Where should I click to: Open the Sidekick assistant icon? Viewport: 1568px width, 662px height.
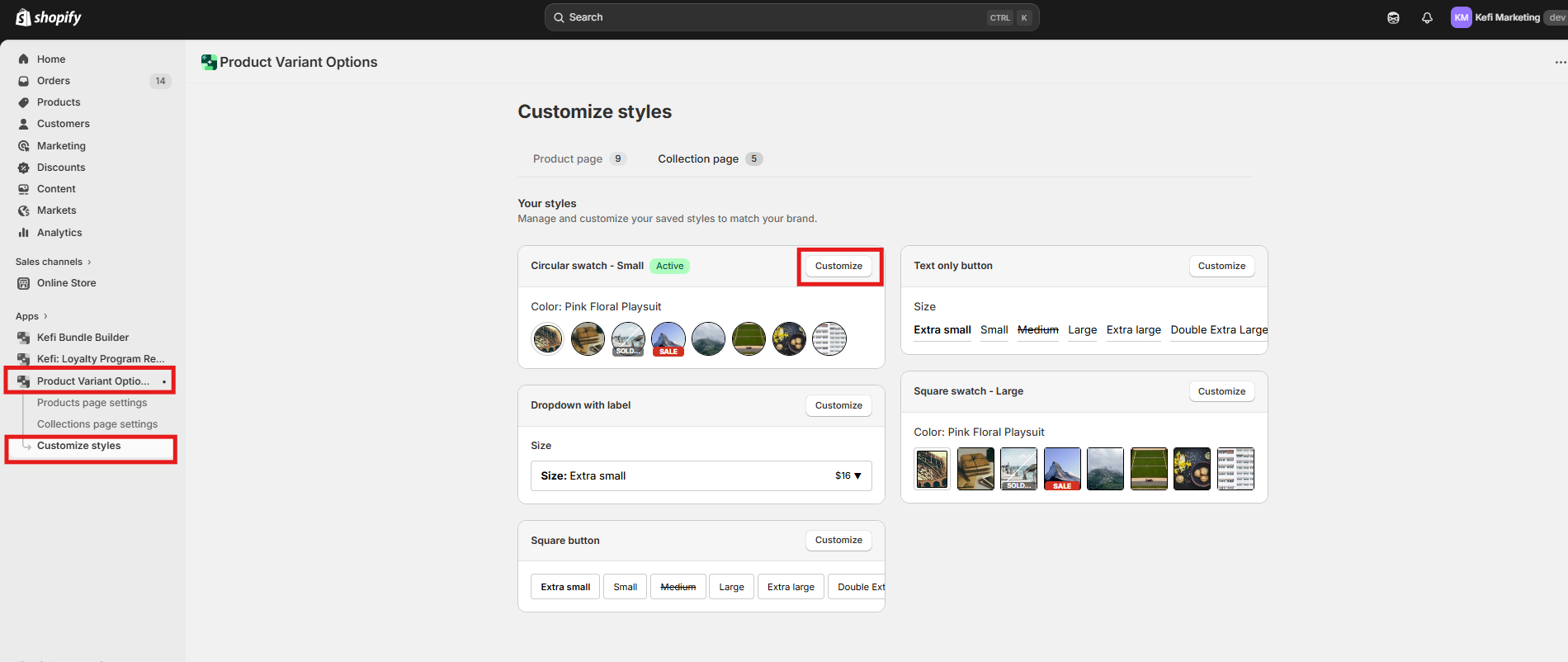[1393, 17]
